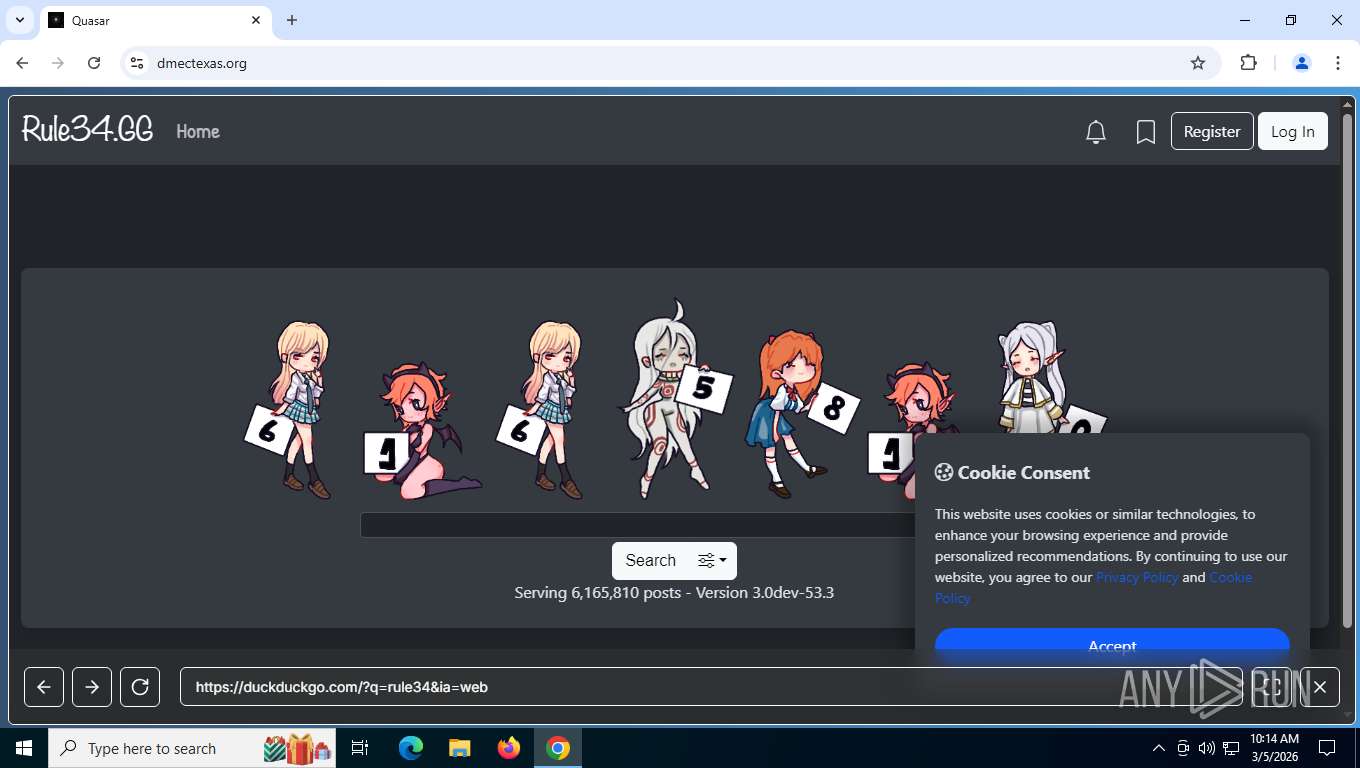Click embedded browser forward arrow button
The height and width of the screenshot is (768, 1360).
(92, 687)
